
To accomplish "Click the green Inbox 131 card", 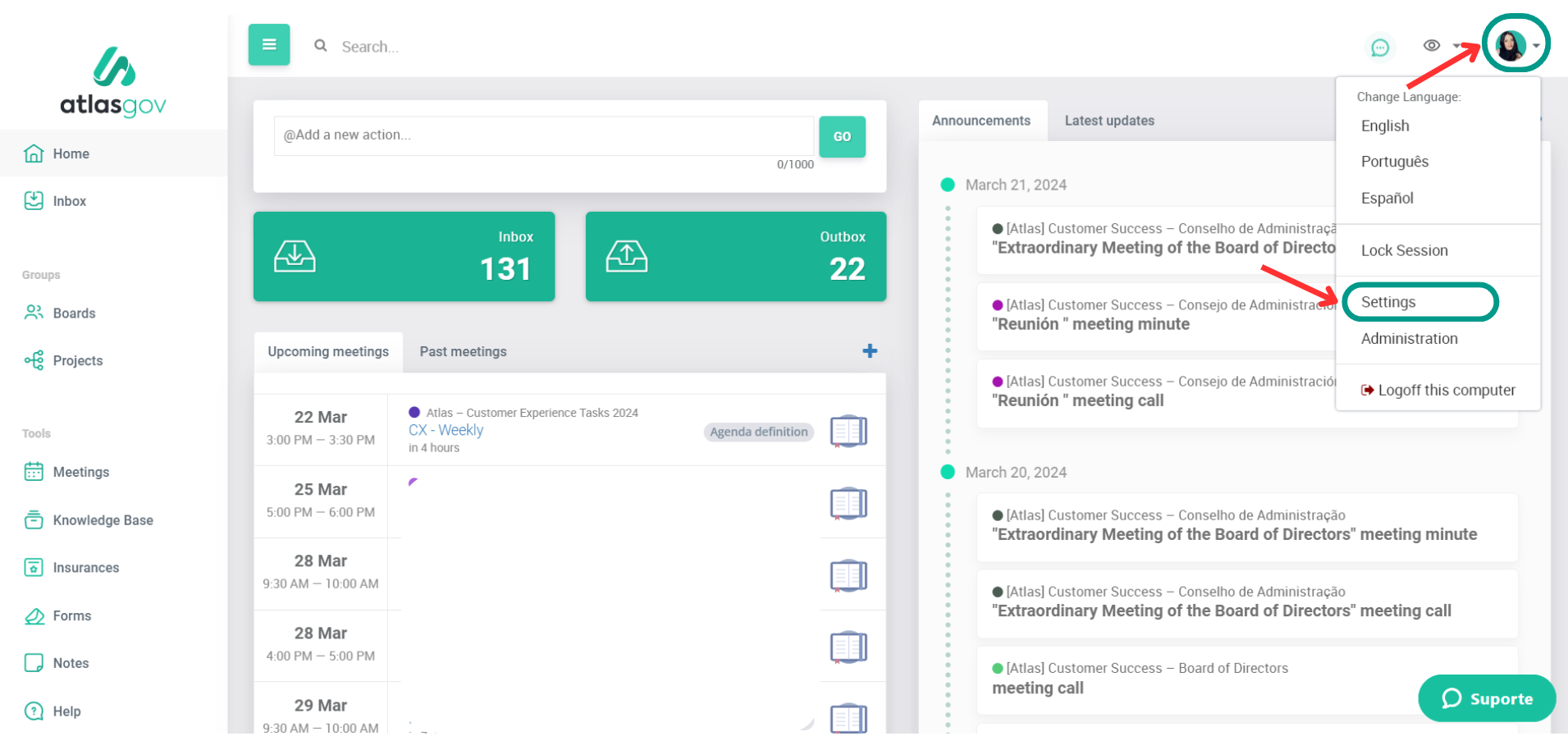I will (404, 257).
